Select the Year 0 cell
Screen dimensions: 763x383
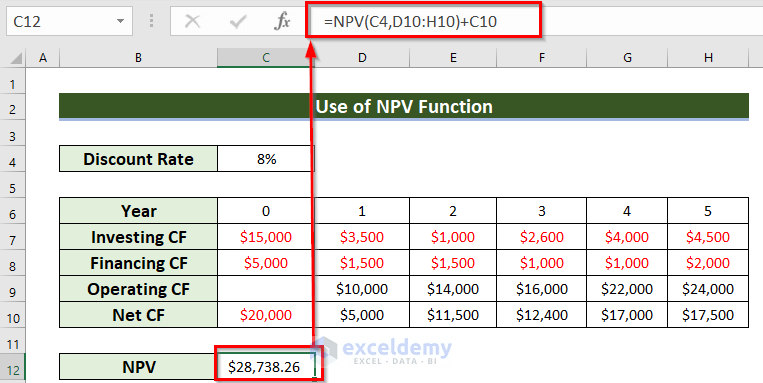pyautogui.click(x=266, y=211)
